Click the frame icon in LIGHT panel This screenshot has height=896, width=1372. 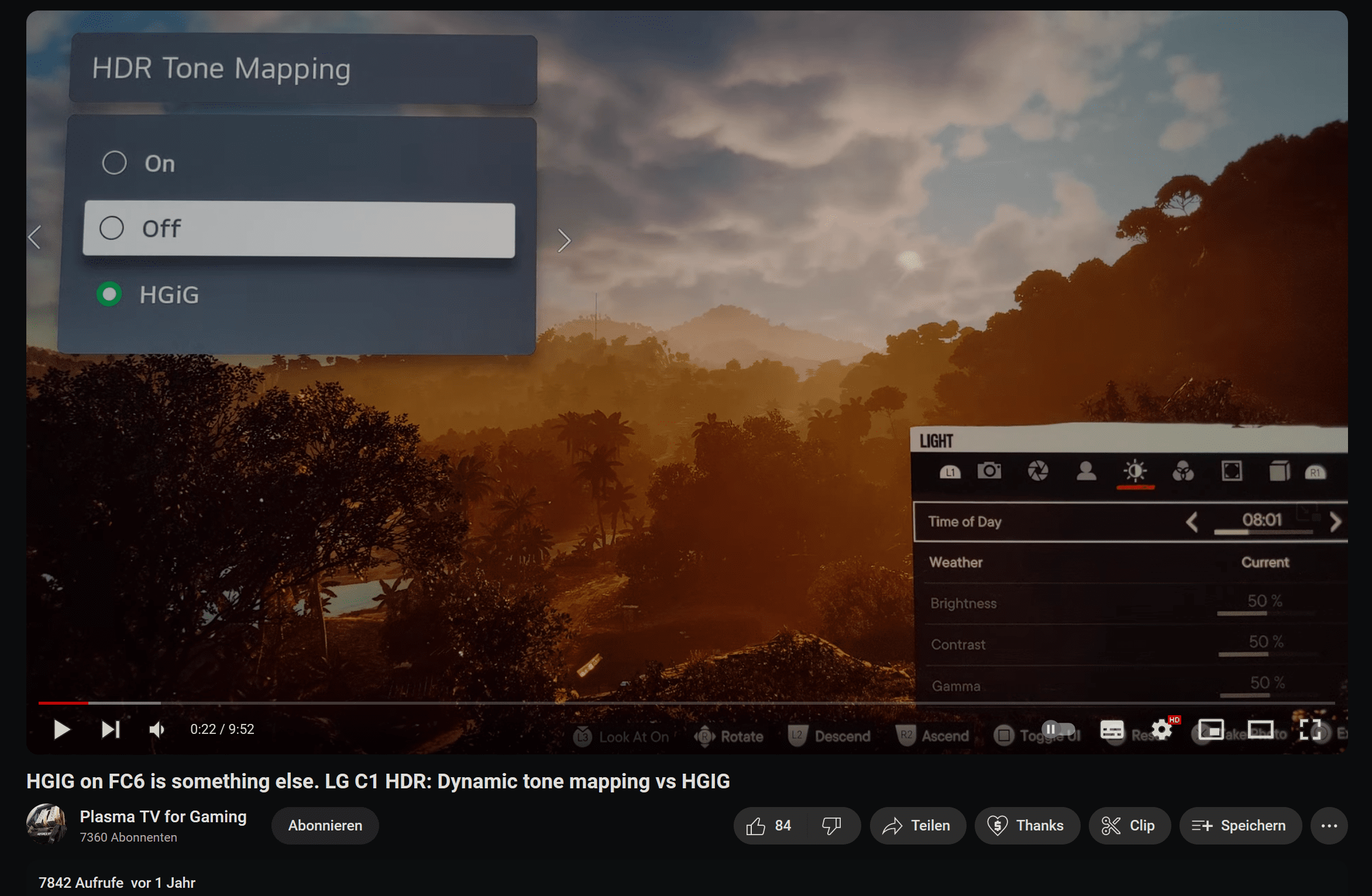coord(1232,471)
